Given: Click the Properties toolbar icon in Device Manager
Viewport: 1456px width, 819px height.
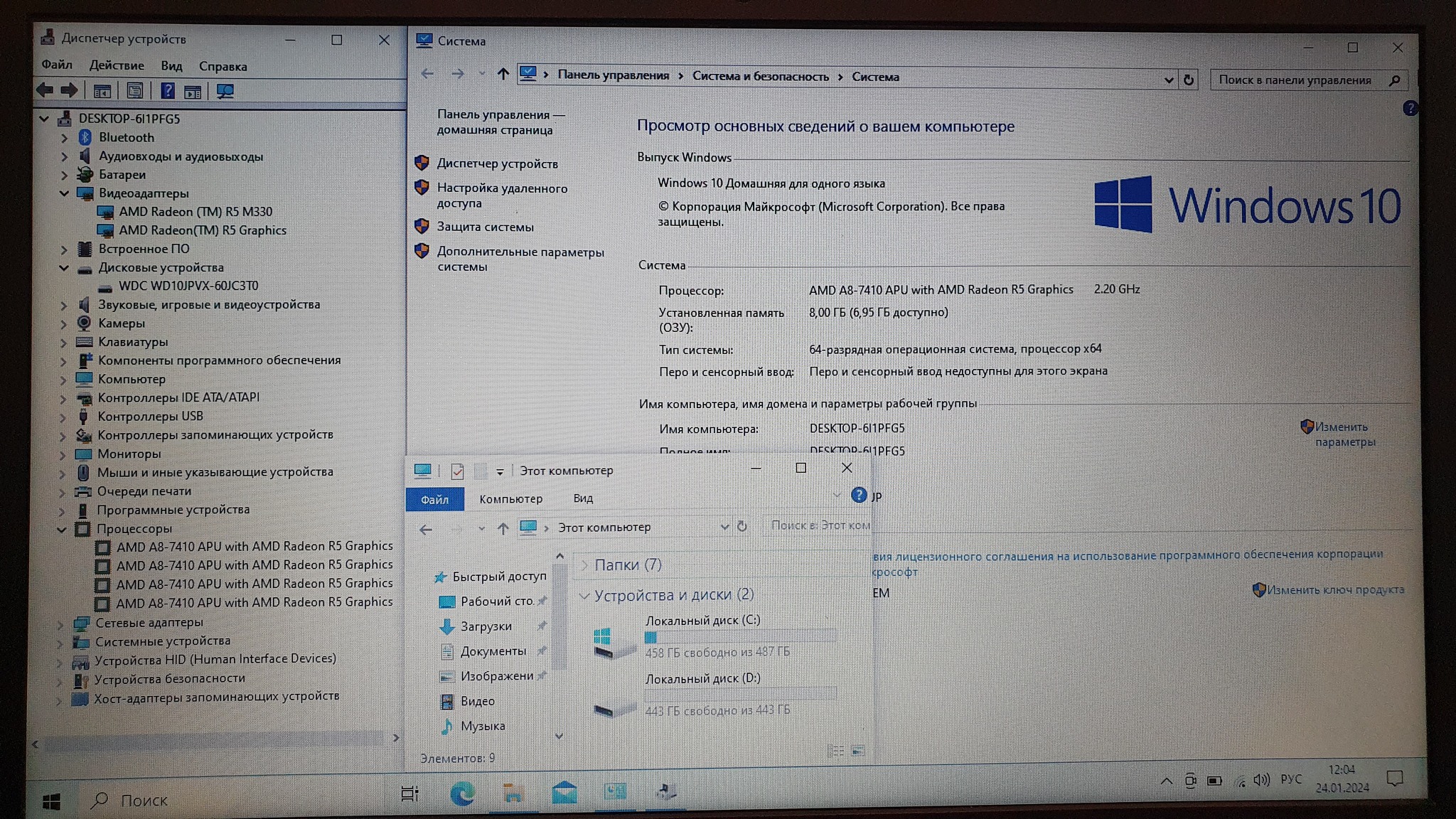Looking at the screenshot, I should (135, 91).
